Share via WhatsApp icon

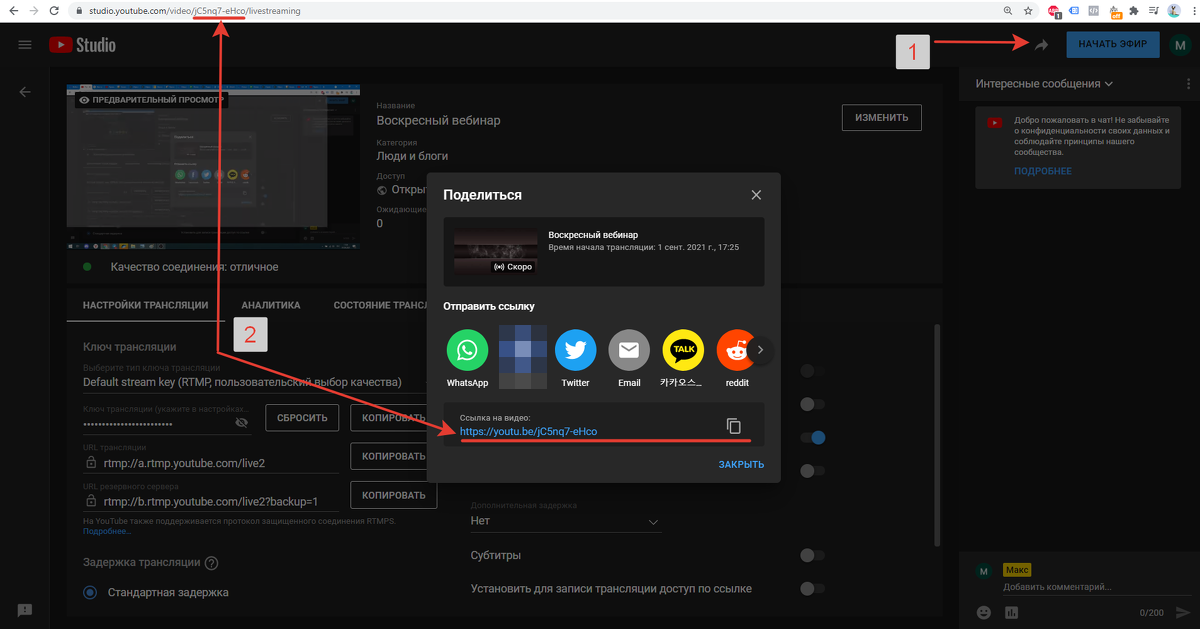click(467, 350)
